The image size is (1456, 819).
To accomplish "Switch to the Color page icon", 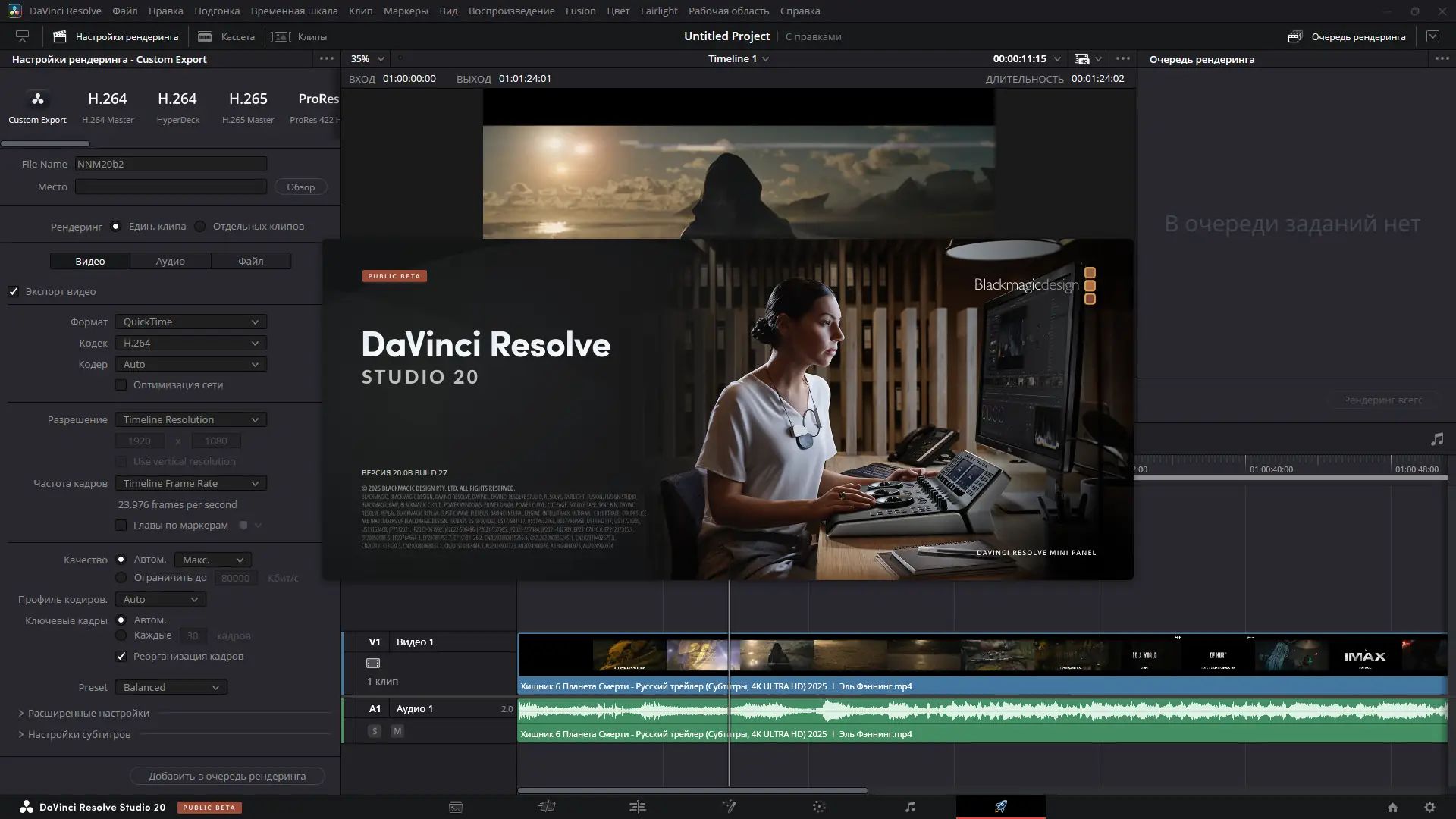I will 819,807.
